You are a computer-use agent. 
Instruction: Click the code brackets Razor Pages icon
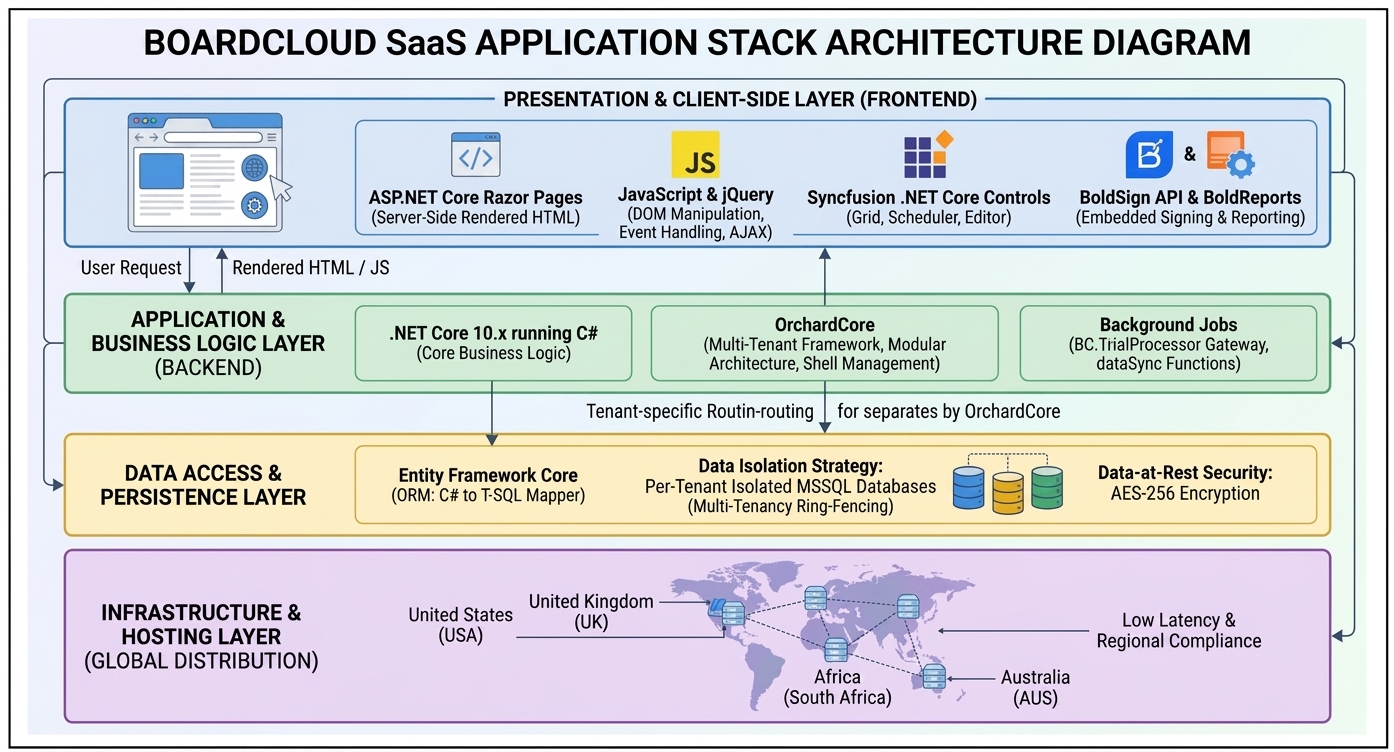(475, 155)
